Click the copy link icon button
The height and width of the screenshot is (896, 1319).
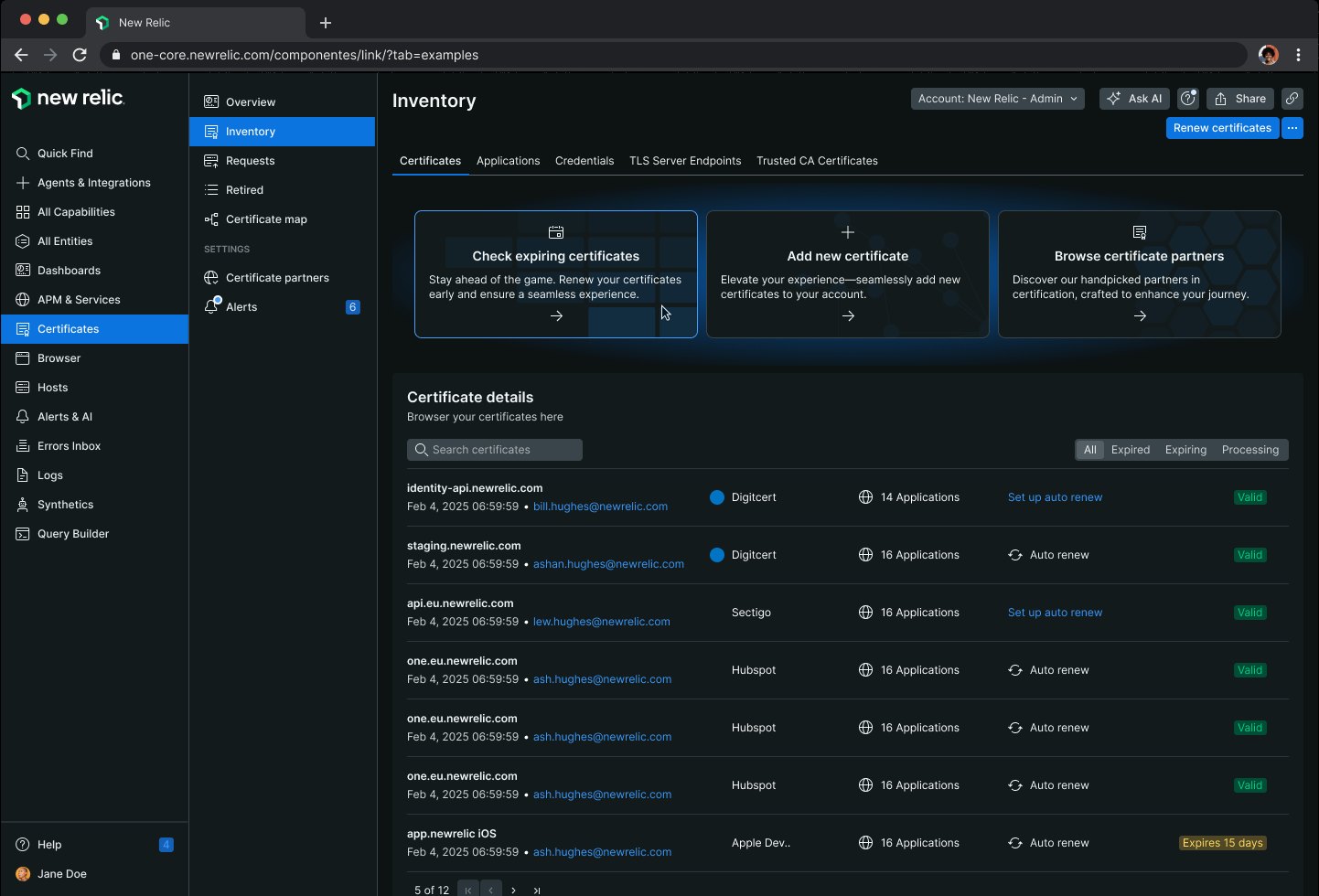(x=1292, y=99)
